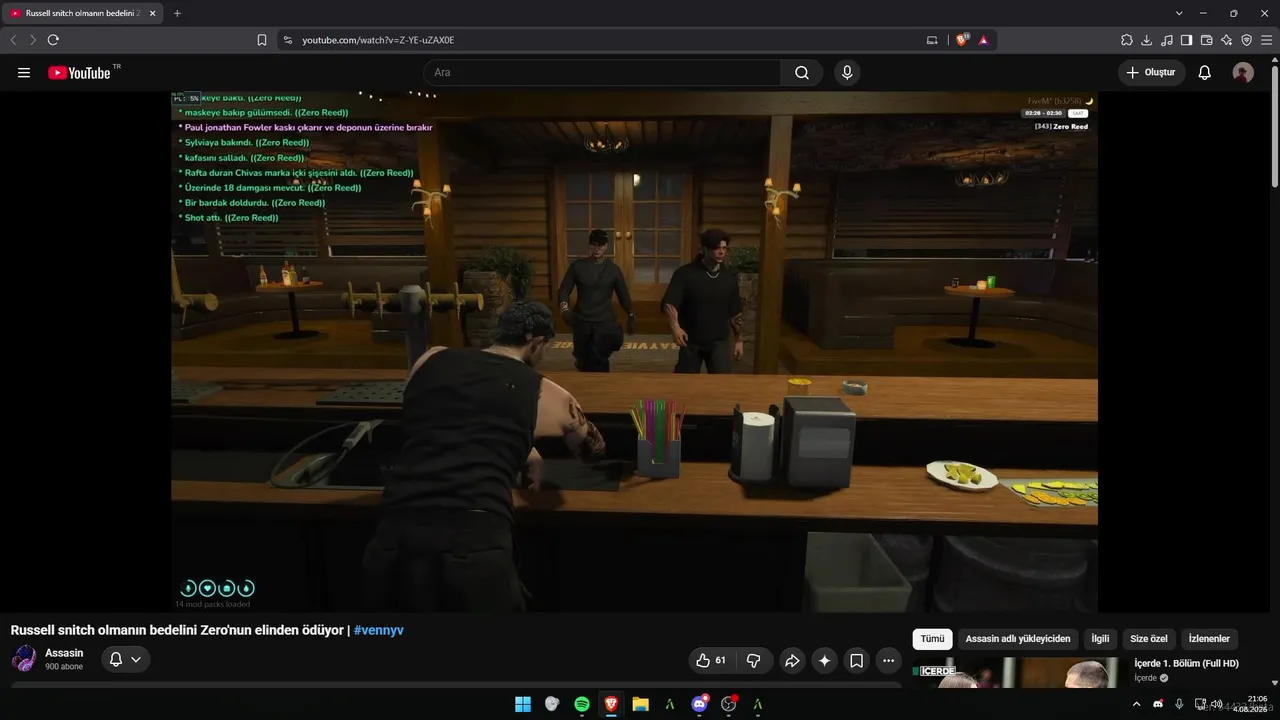
Task: Click the page vertical scrollbar
Action: pyautogui.click(x=1274, y=125)
